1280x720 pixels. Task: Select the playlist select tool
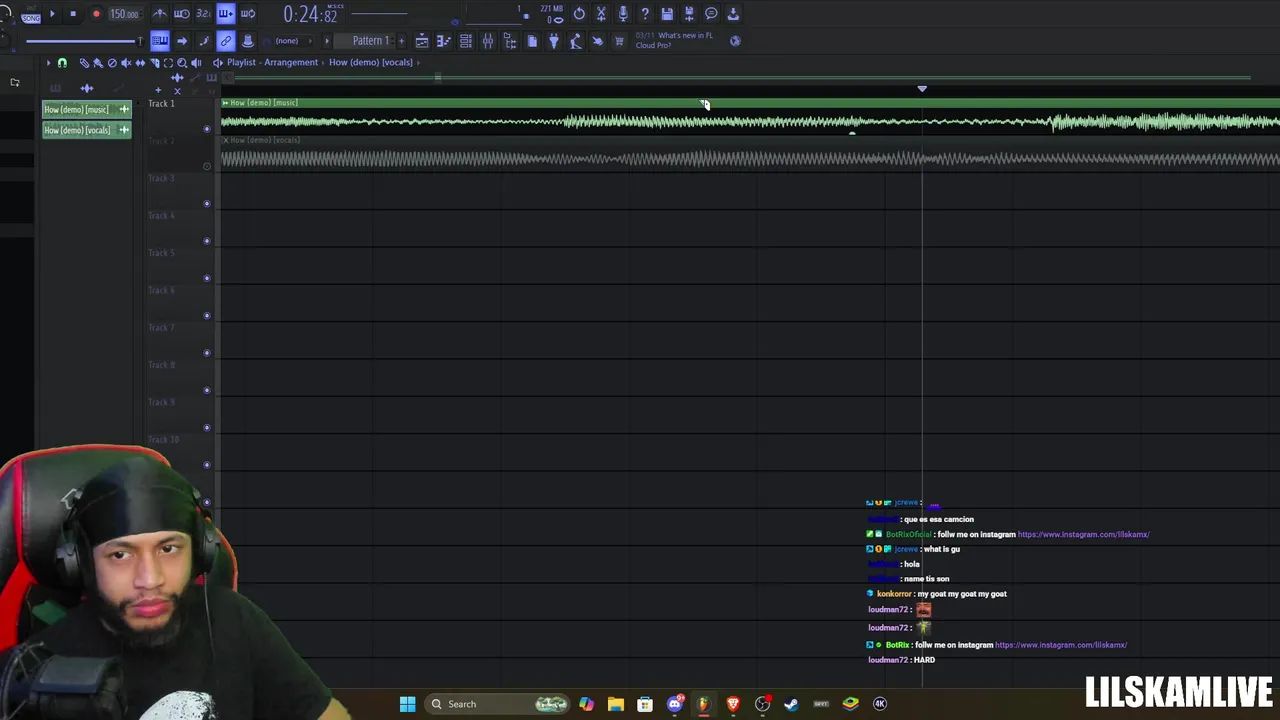[168, 63]
